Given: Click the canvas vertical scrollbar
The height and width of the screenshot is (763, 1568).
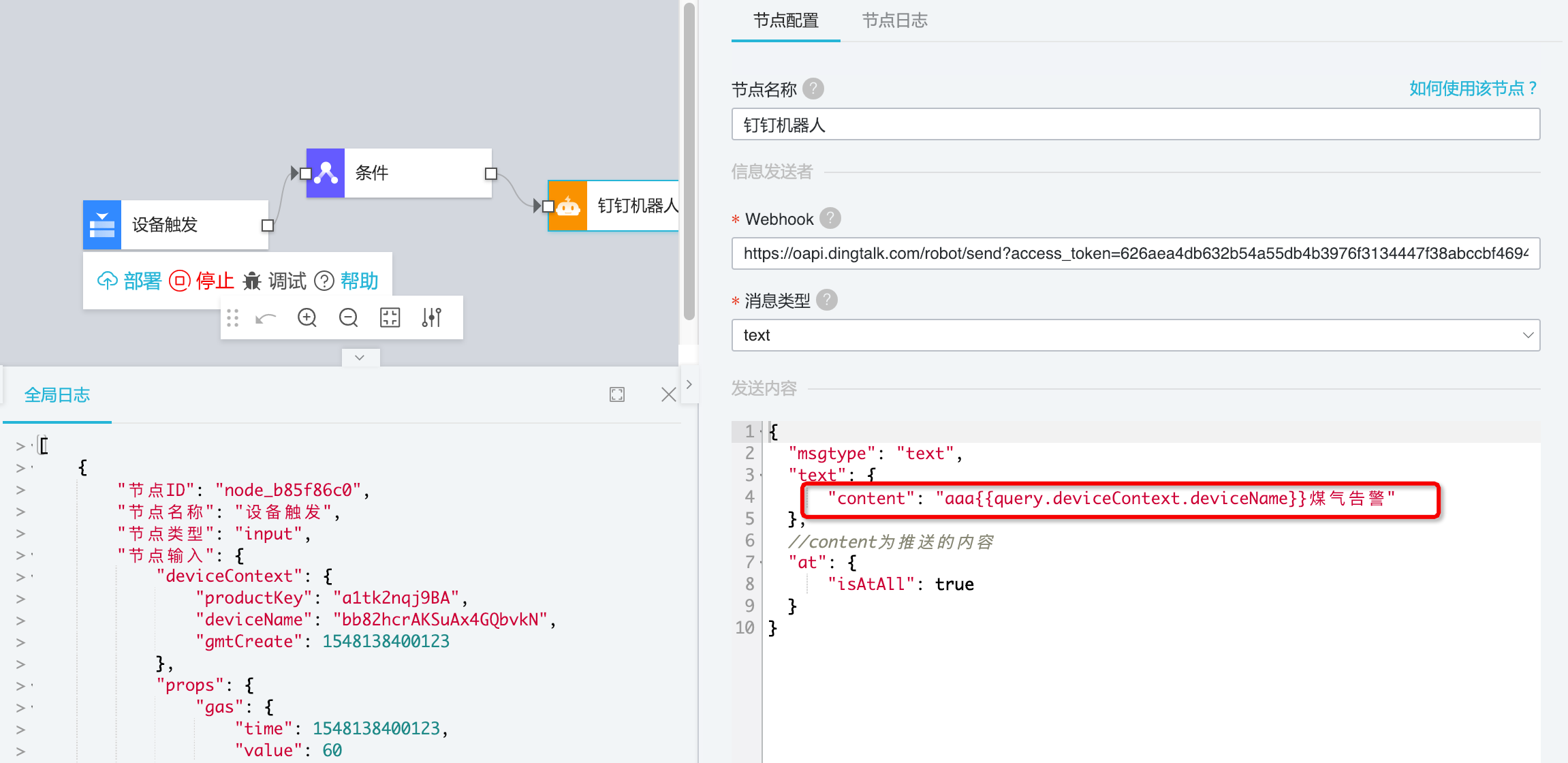Looking at the screenshot, I should pos(689,163).
